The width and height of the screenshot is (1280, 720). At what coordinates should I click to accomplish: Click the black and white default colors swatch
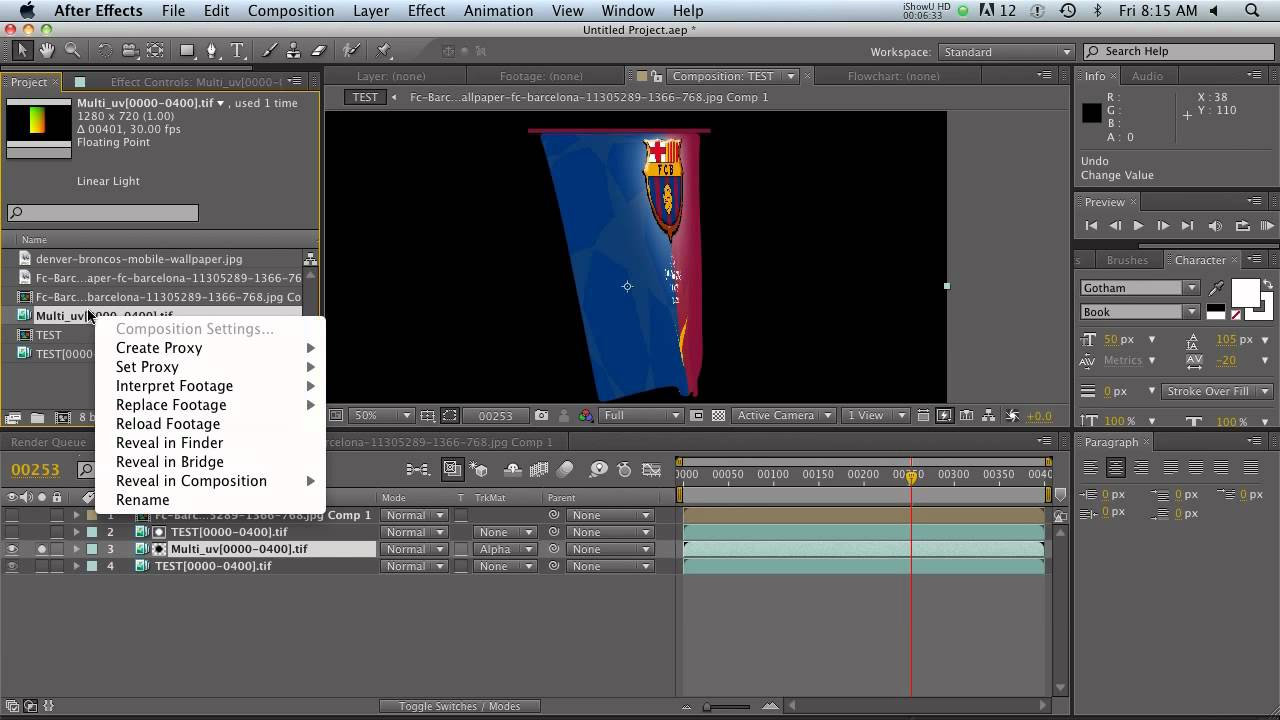(1216, 312)
